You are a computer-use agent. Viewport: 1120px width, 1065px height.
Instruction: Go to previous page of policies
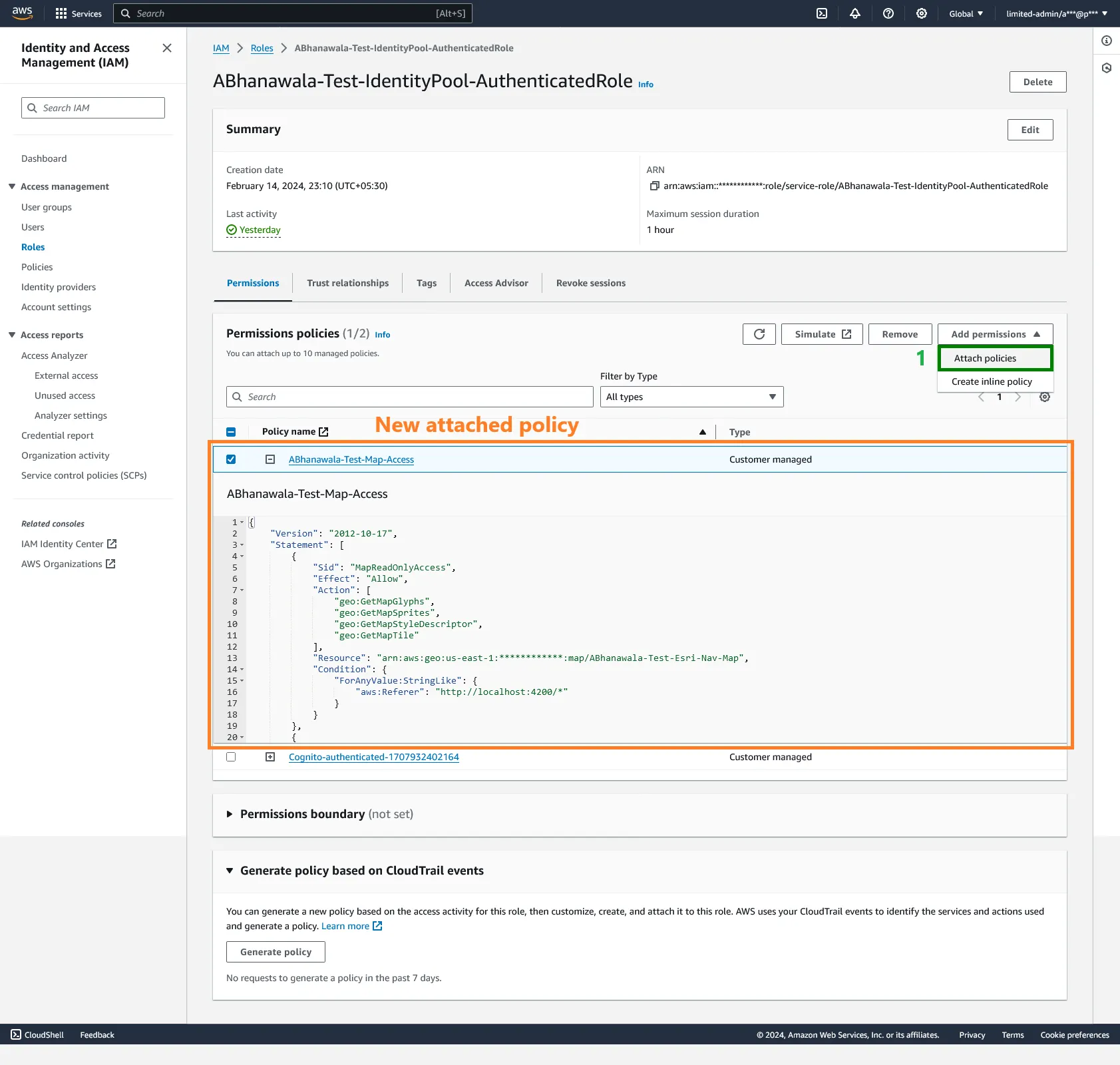click(x=981, y=397)
